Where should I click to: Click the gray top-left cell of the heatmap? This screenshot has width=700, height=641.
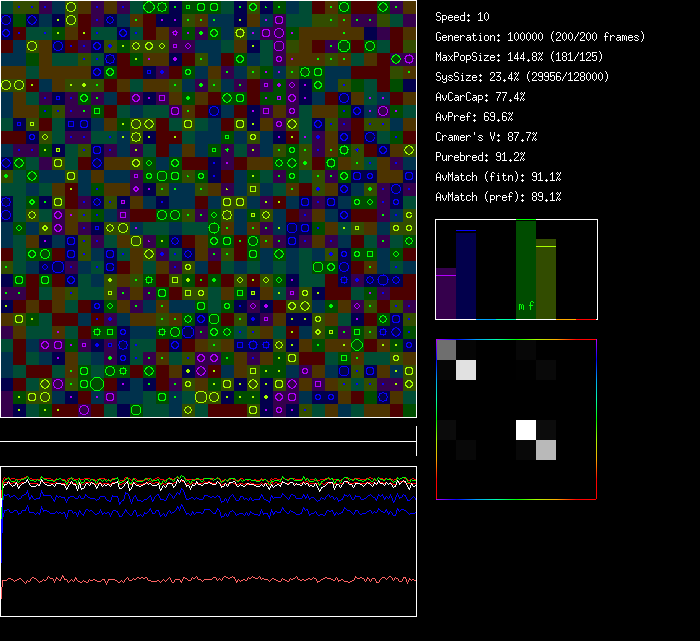click(446, 350)
